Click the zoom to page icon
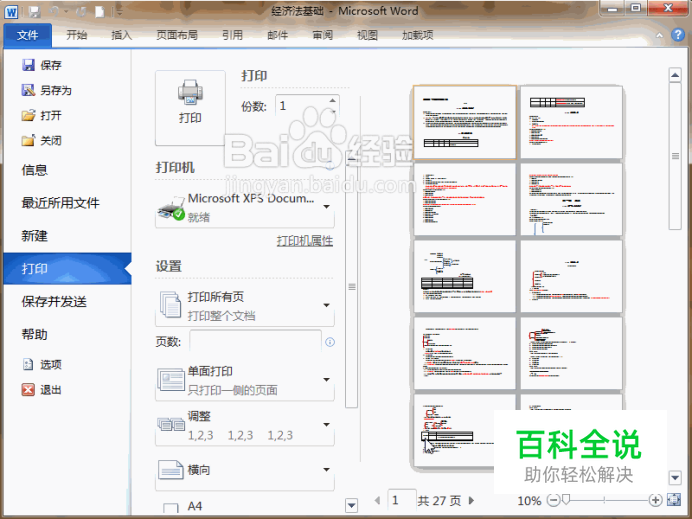This screenshot has width=692, height=519. tap(674, 500)
